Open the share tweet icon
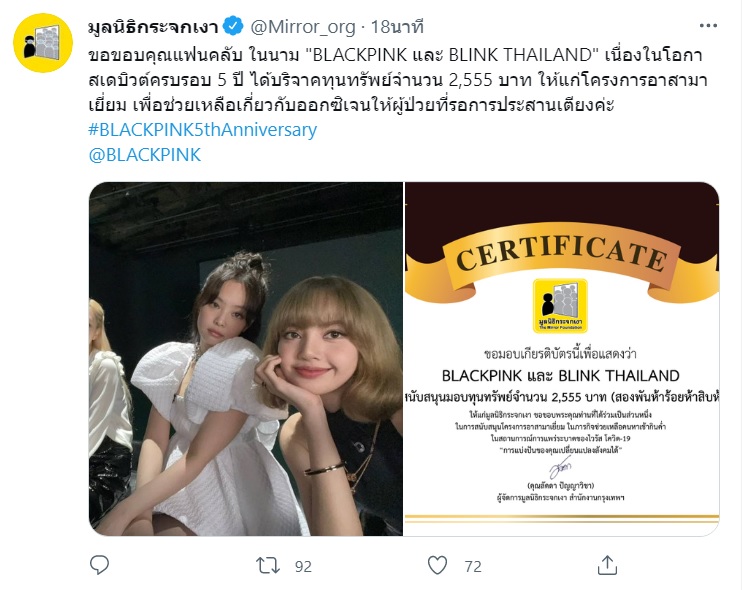This screenshot has width=743, height=590. point(607,565)
